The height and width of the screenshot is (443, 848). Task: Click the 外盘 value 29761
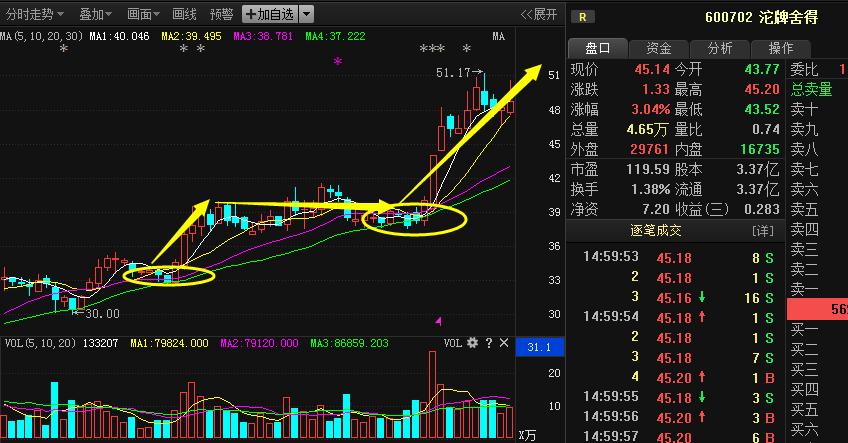pyautogui.click(x=650, y=149)
